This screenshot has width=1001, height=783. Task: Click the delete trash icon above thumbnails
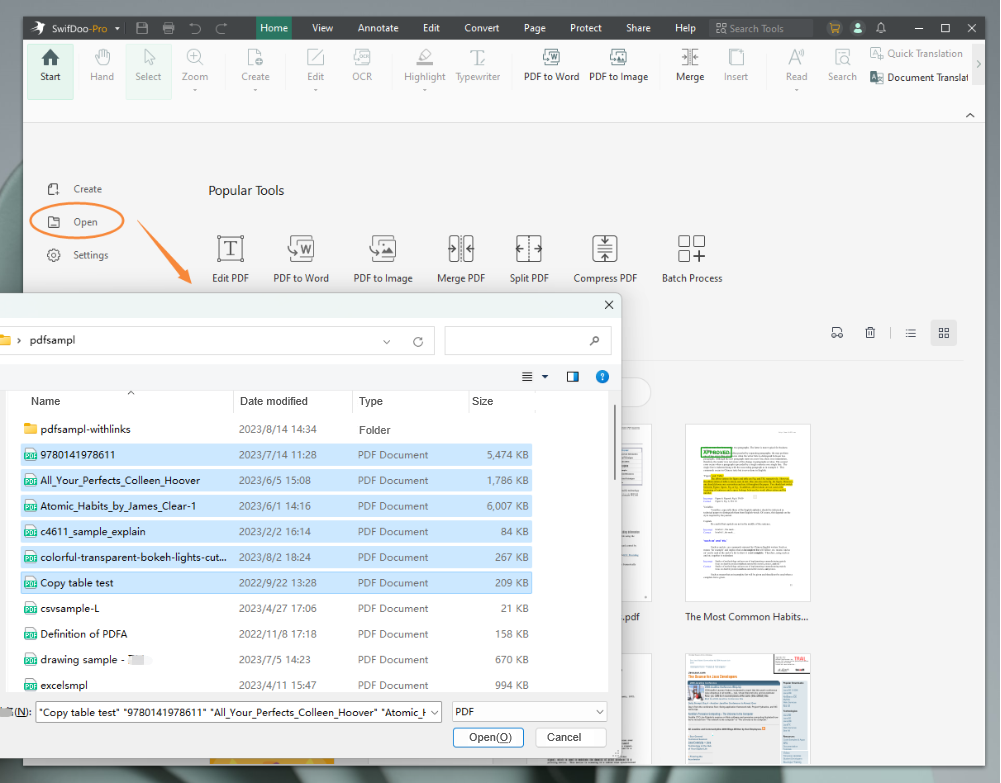pos(870,332)
